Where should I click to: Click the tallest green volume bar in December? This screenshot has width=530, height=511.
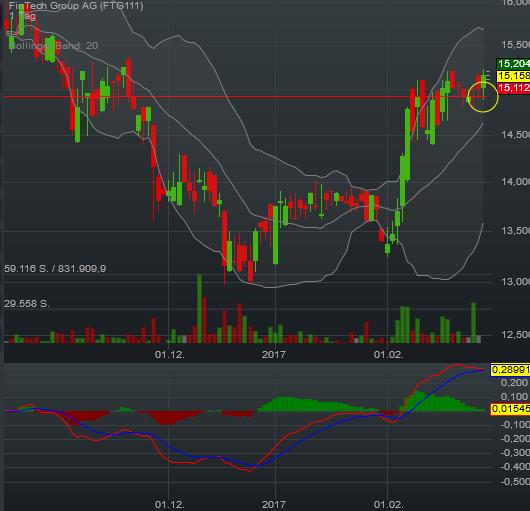(x=199, y=309)
